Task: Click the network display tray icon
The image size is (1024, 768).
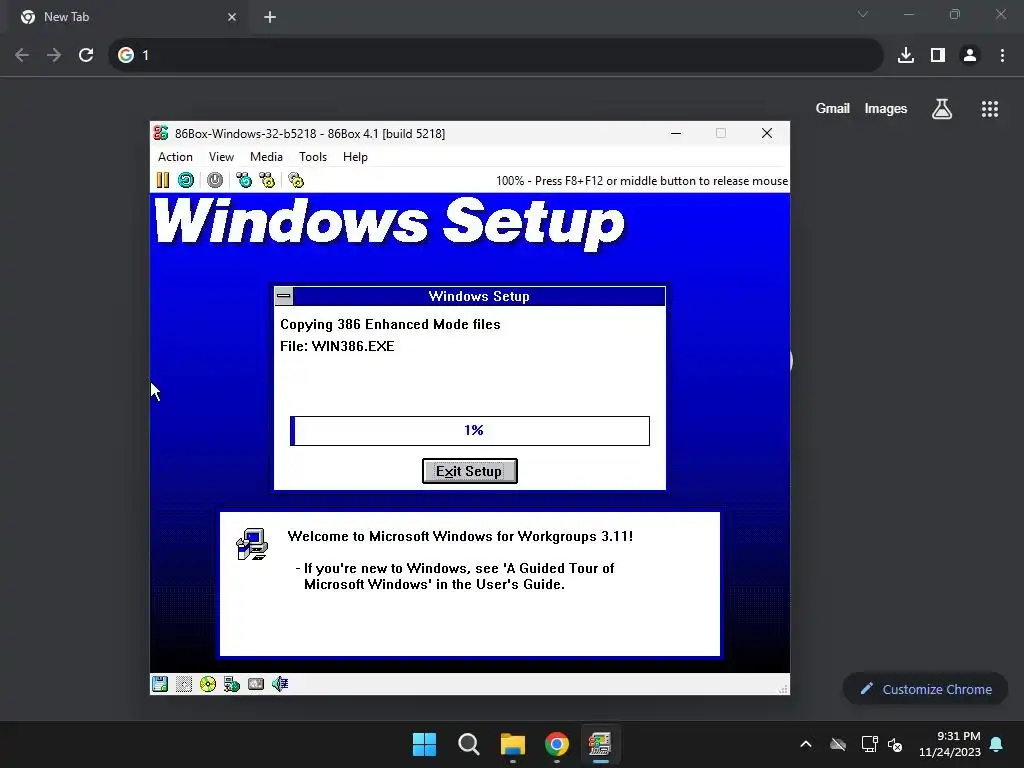Action: tap(869, 744)
